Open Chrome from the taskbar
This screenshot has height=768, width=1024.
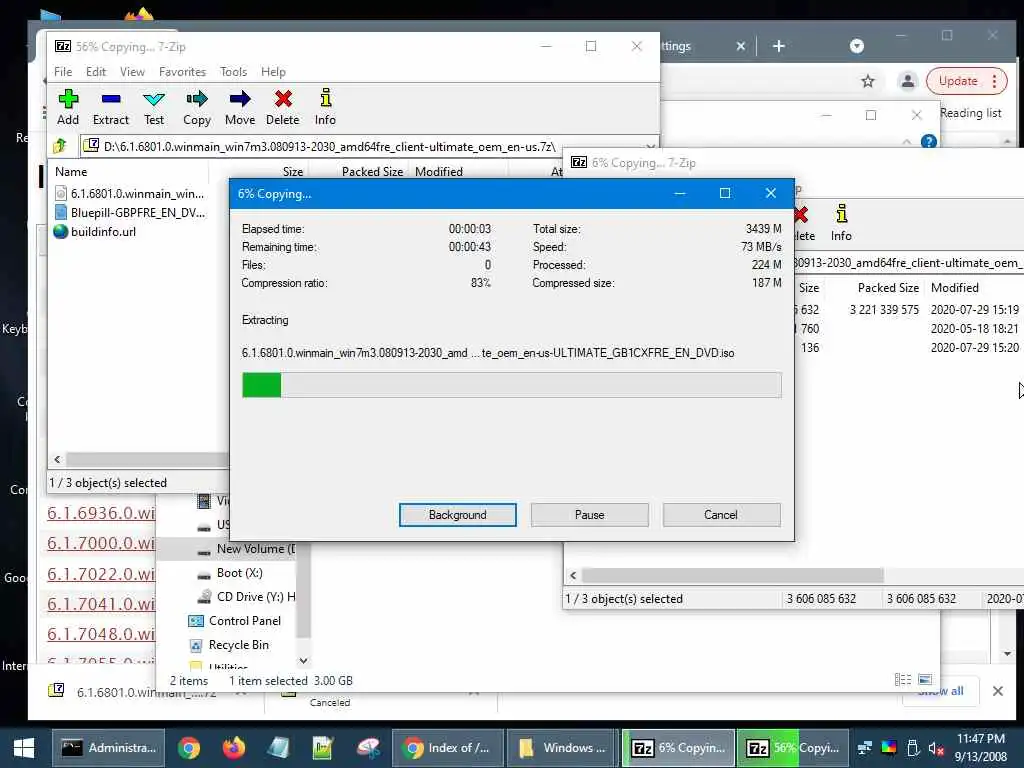point(189,748)
